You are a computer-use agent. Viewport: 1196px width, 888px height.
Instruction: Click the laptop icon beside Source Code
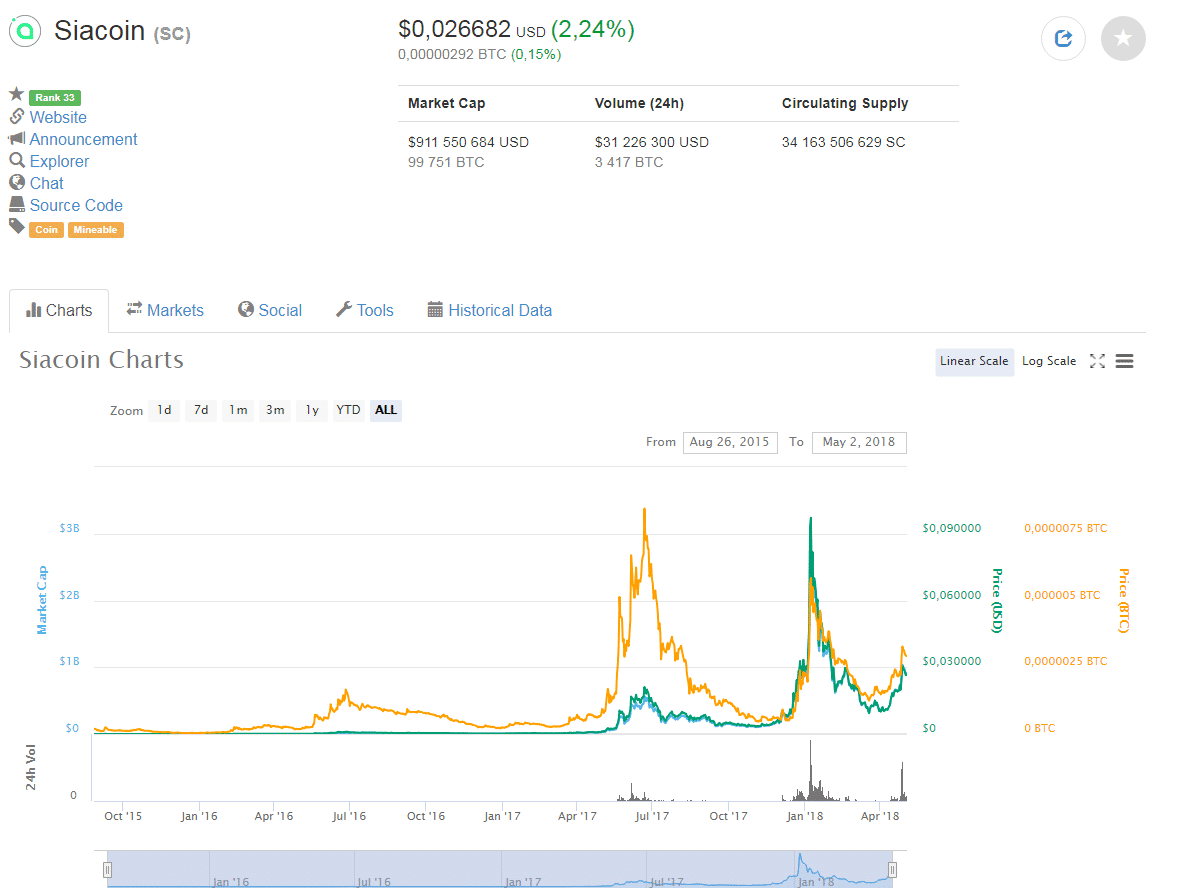click(x=17, y=204)
